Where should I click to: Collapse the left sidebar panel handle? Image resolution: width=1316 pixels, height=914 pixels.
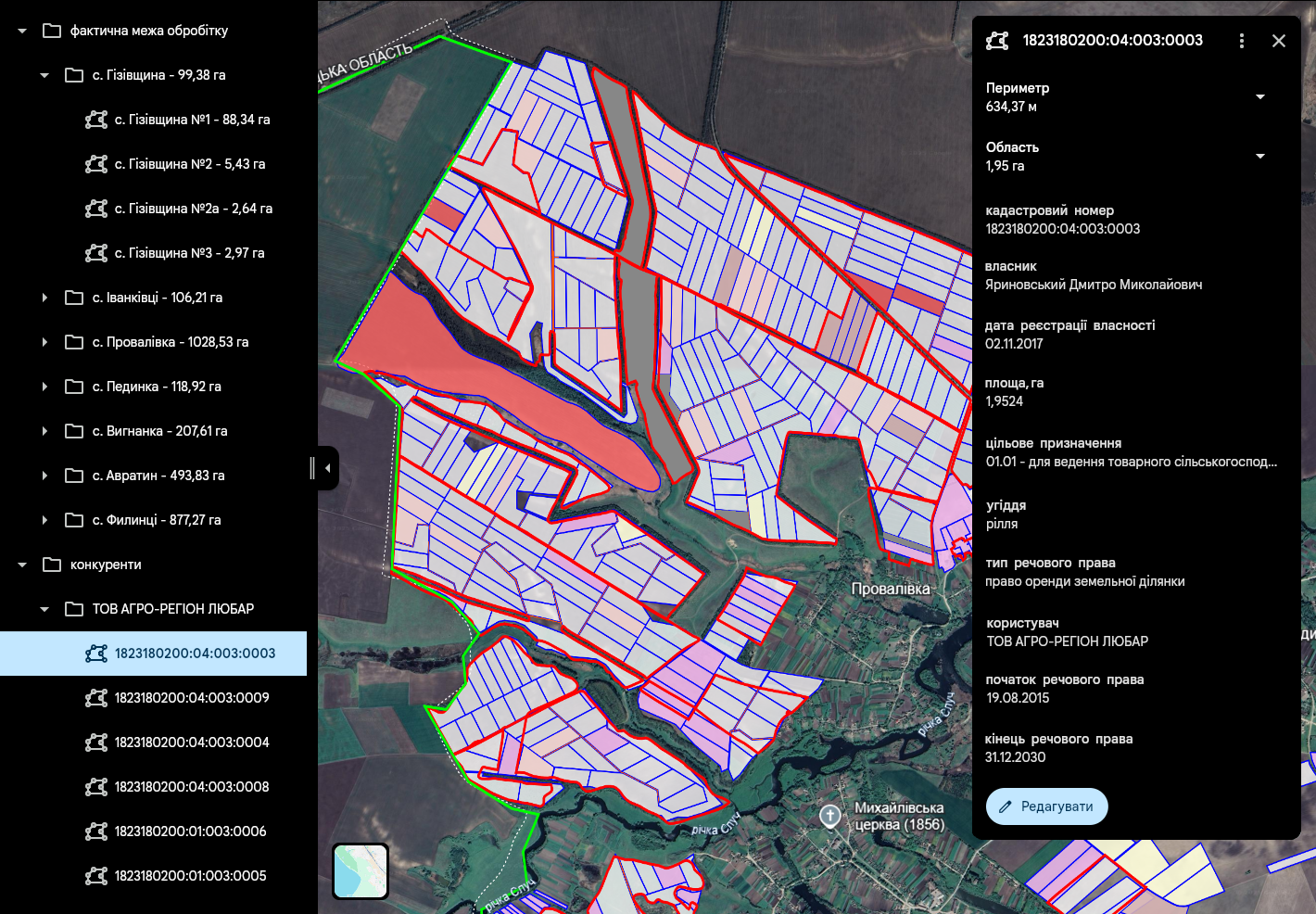[x=327, y=468]
